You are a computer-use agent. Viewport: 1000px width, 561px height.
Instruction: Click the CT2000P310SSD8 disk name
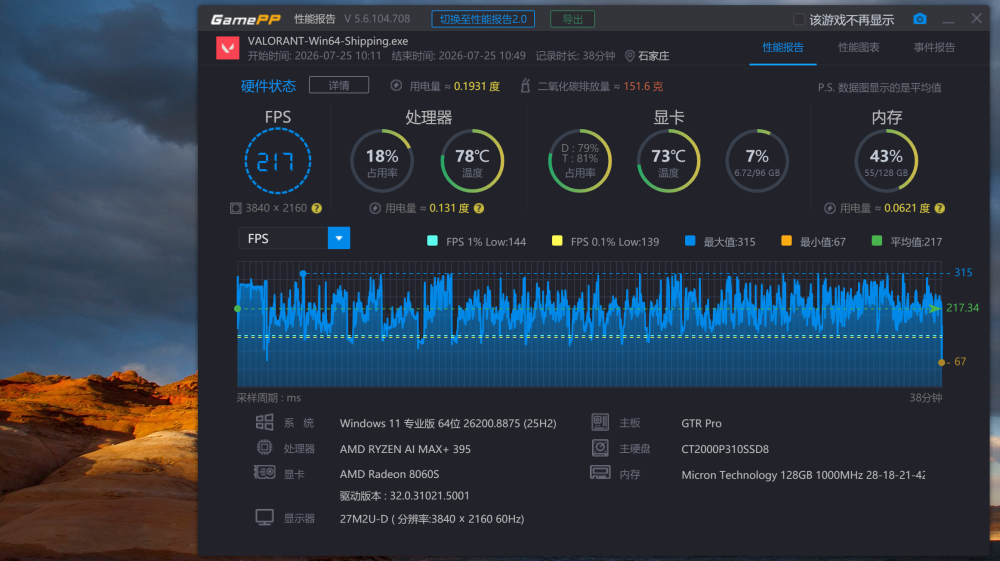click(724, 449)
